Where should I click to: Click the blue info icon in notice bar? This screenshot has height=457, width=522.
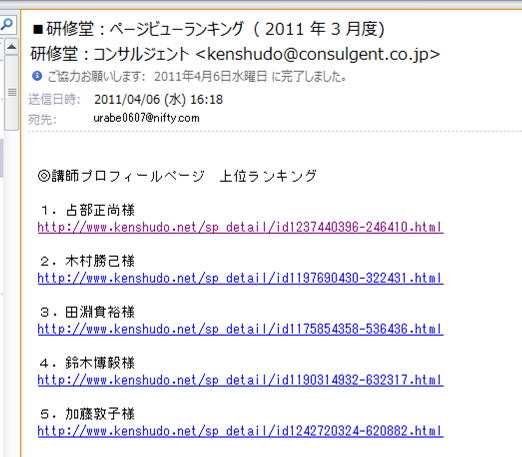37,76
